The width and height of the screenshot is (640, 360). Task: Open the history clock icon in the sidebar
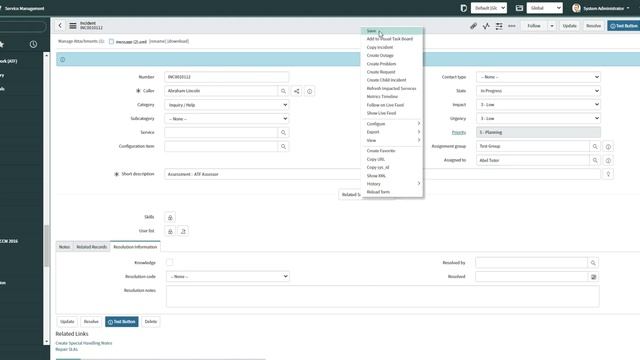(x=33, y=44)
